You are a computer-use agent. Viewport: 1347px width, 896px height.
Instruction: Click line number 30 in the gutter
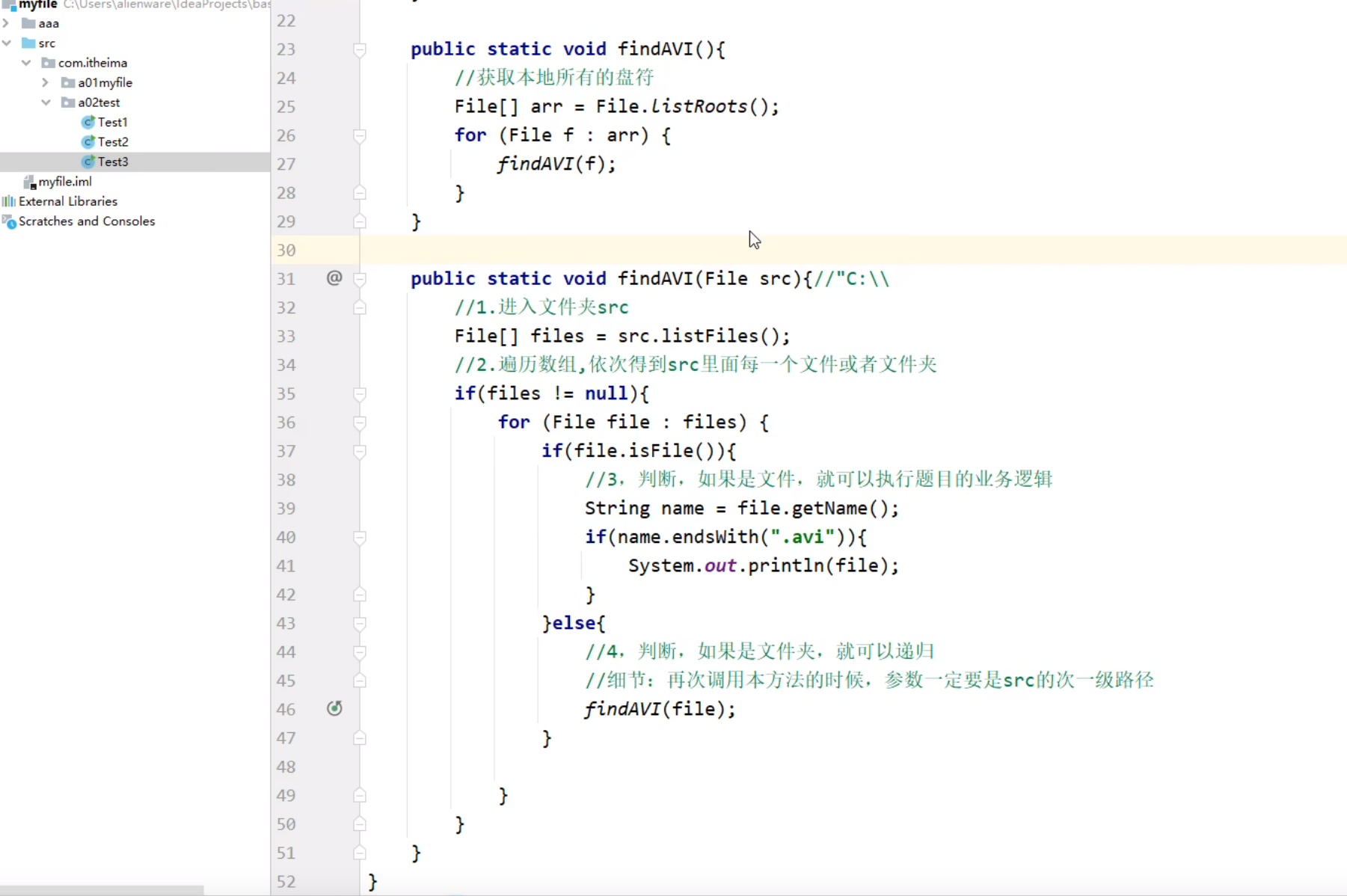click(x=286, y=250)
